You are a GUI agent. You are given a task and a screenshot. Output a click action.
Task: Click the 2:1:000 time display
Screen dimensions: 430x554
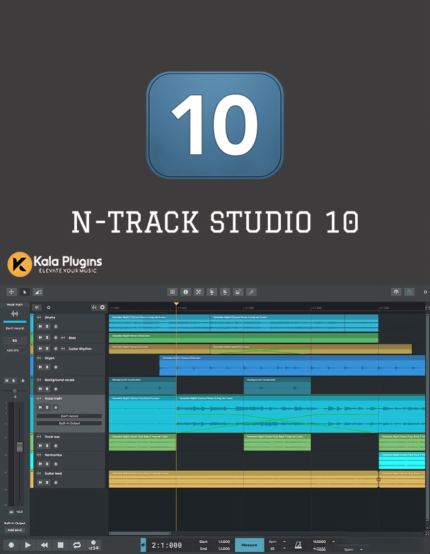[x=166, y=545]
